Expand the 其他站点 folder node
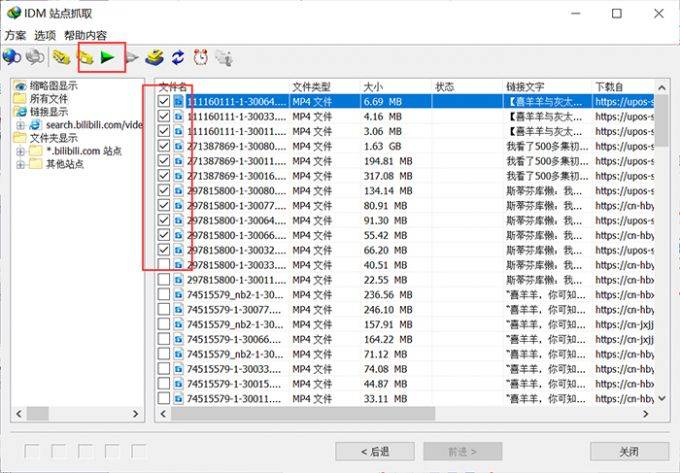Screen dimensions: 680x473 point(20,164)
